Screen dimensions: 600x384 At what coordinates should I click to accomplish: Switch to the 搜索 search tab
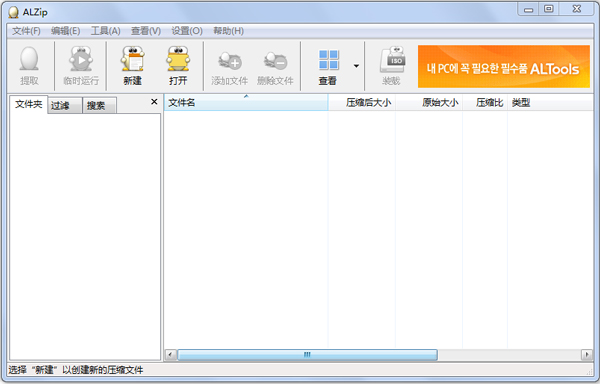[x=99, y=106]
